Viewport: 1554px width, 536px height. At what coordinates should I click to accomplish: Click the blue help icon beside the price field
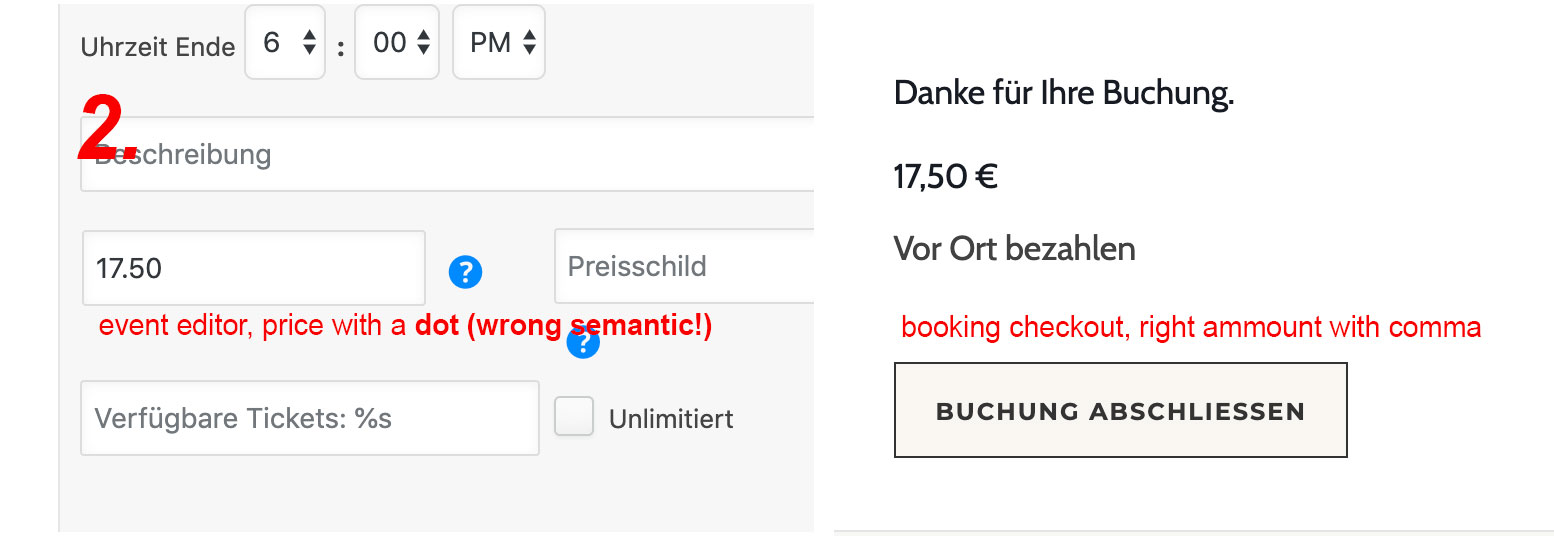[466, 271]
